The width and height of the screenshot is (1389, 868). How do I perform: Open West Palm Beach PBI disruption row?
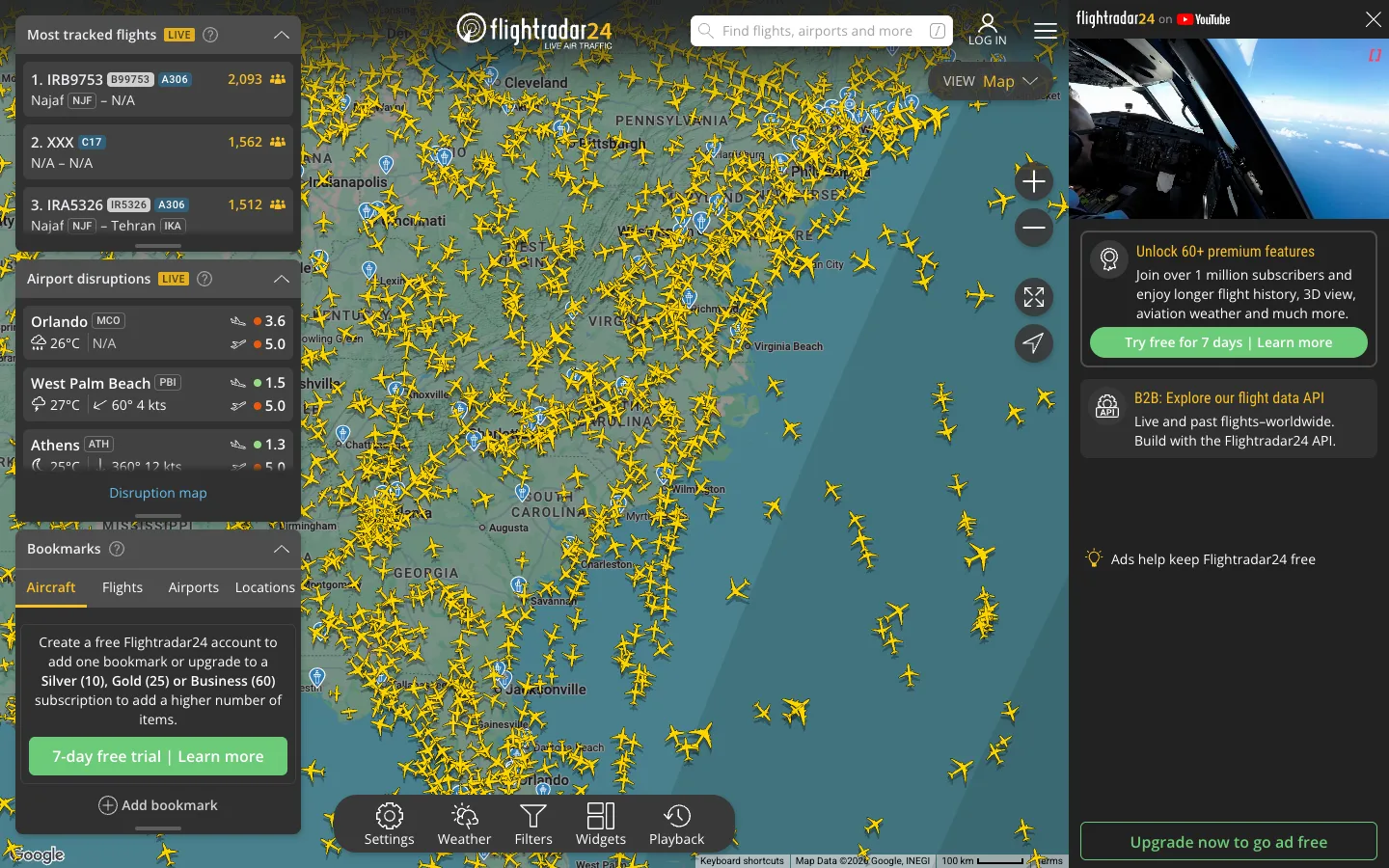pyautogui.click(x=158, y=393)
